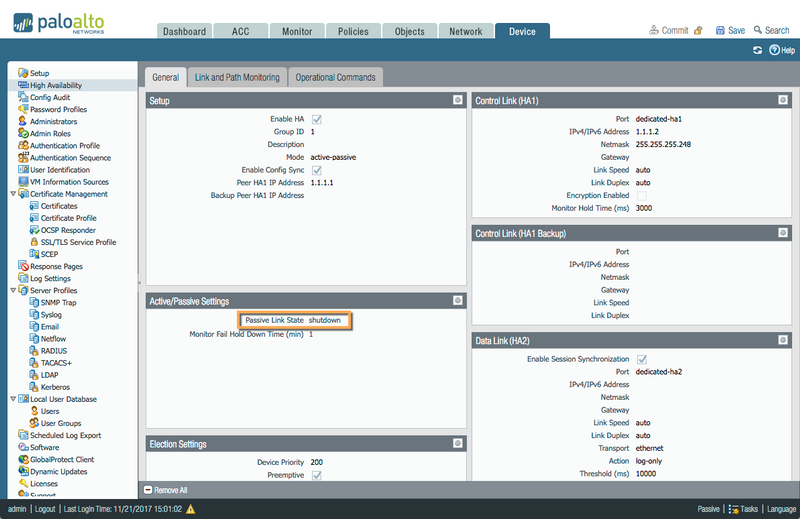Toggle the Encryption Enabled checkbox

(x=642, y=196)
